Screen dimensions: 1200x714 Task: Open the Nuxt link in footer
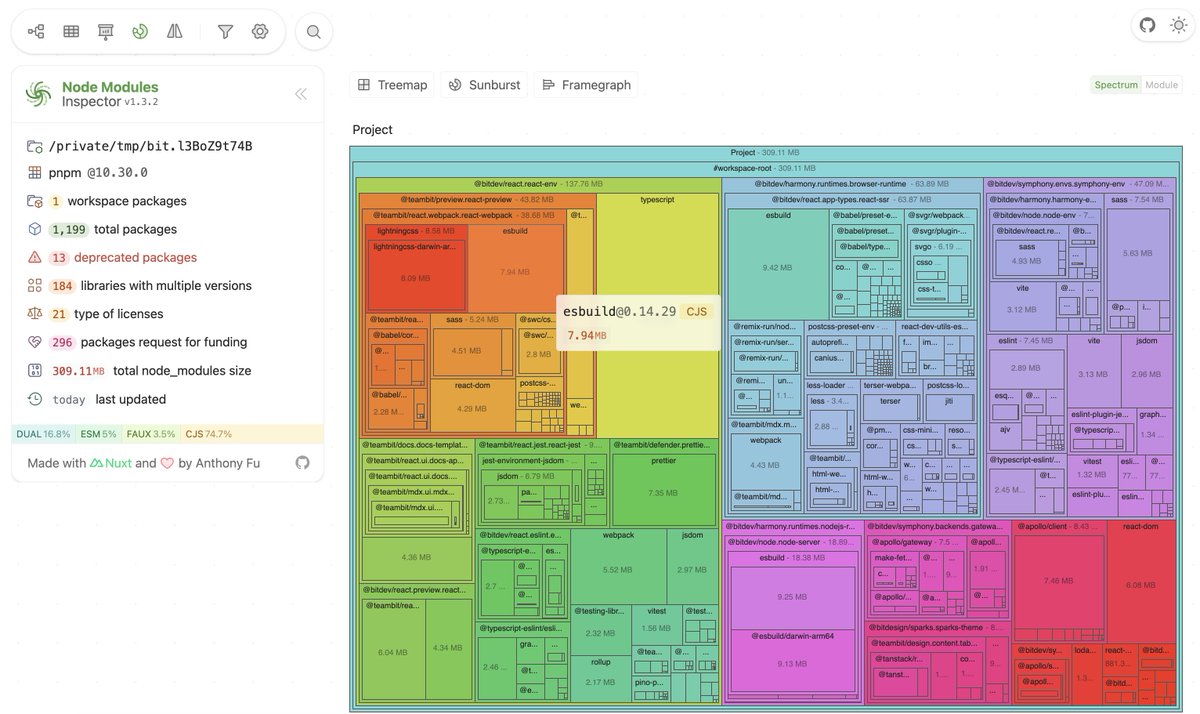click(111, 463)
